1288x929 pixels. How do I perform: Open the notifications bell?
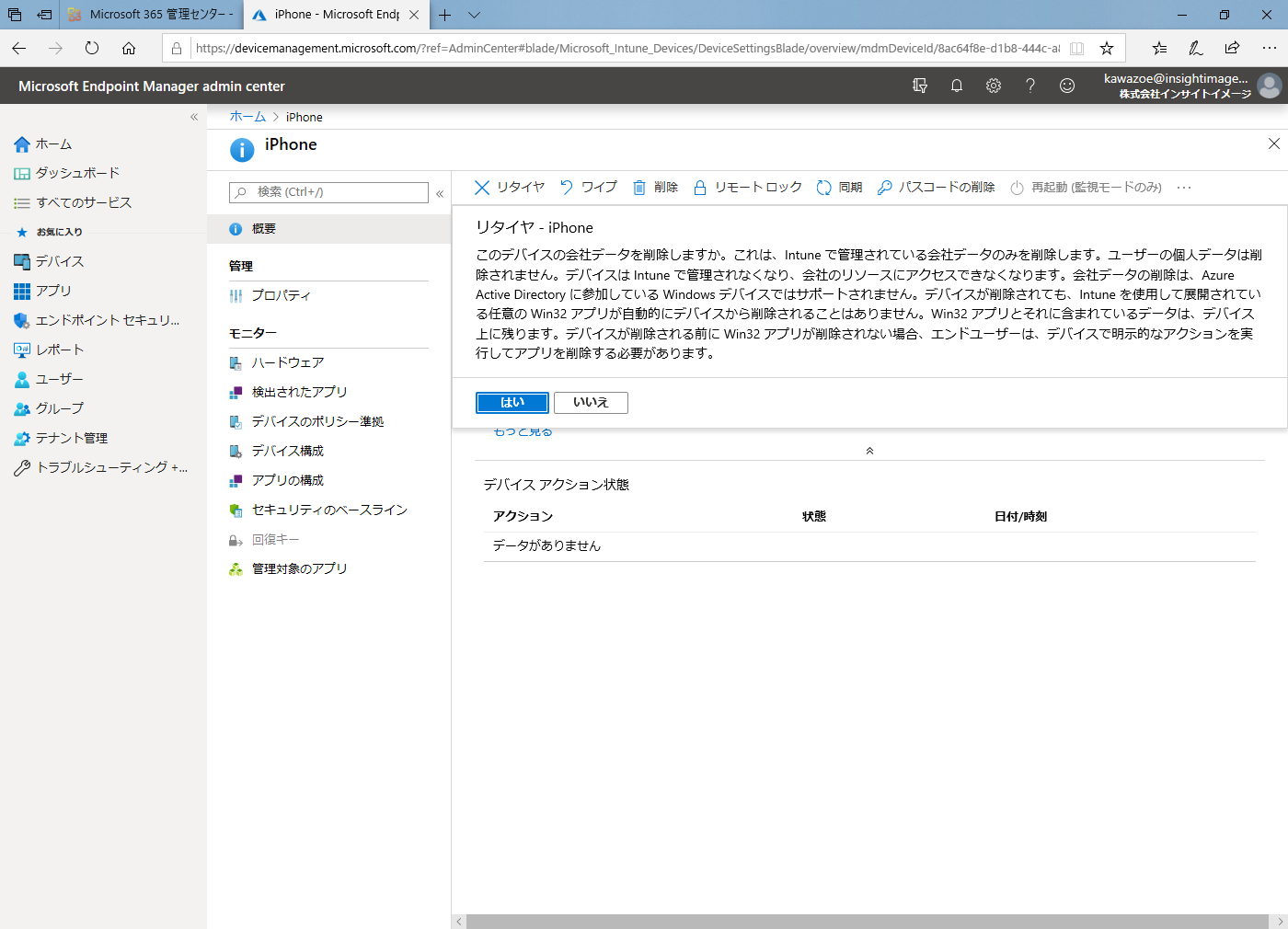(x=957, y=86)
